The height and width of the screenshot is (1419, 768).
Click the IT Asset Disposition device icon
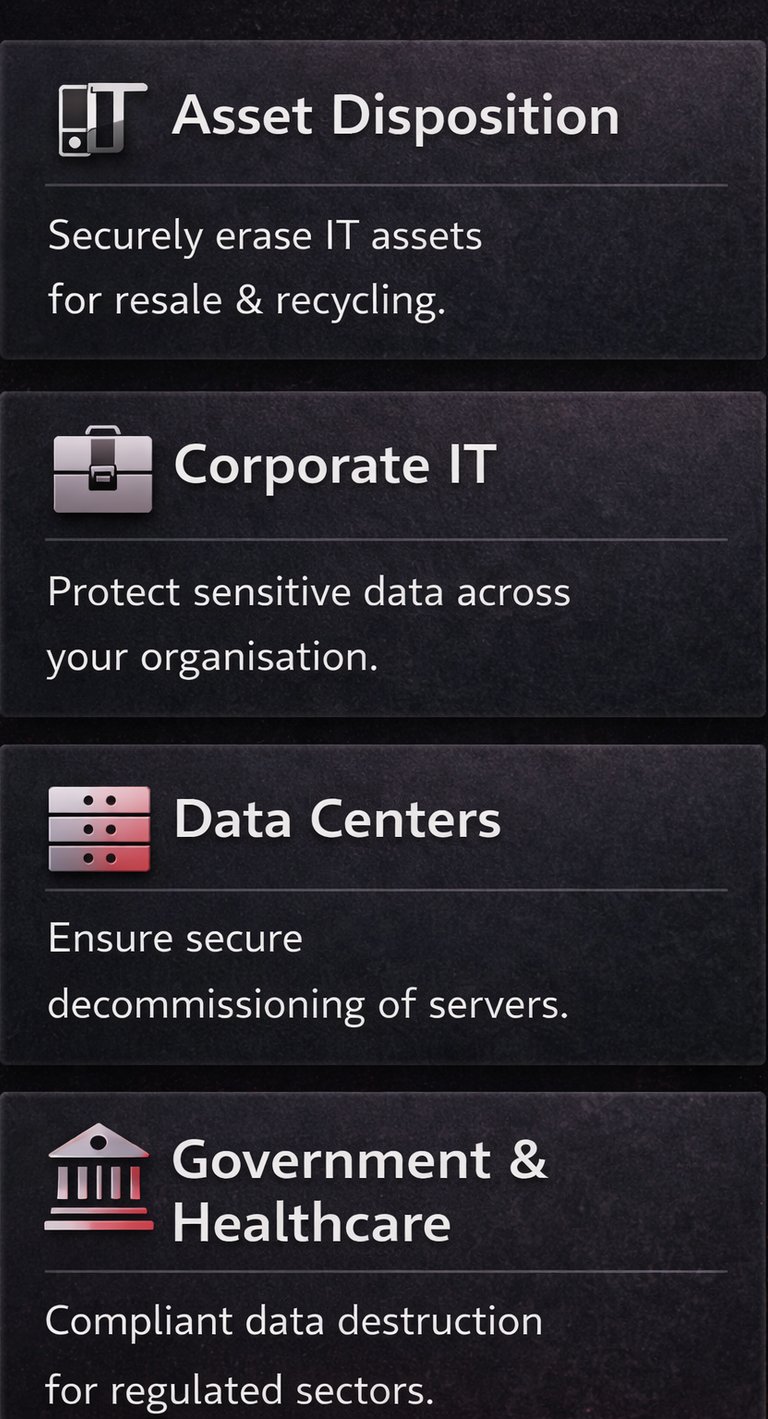[x=102, y=118]
